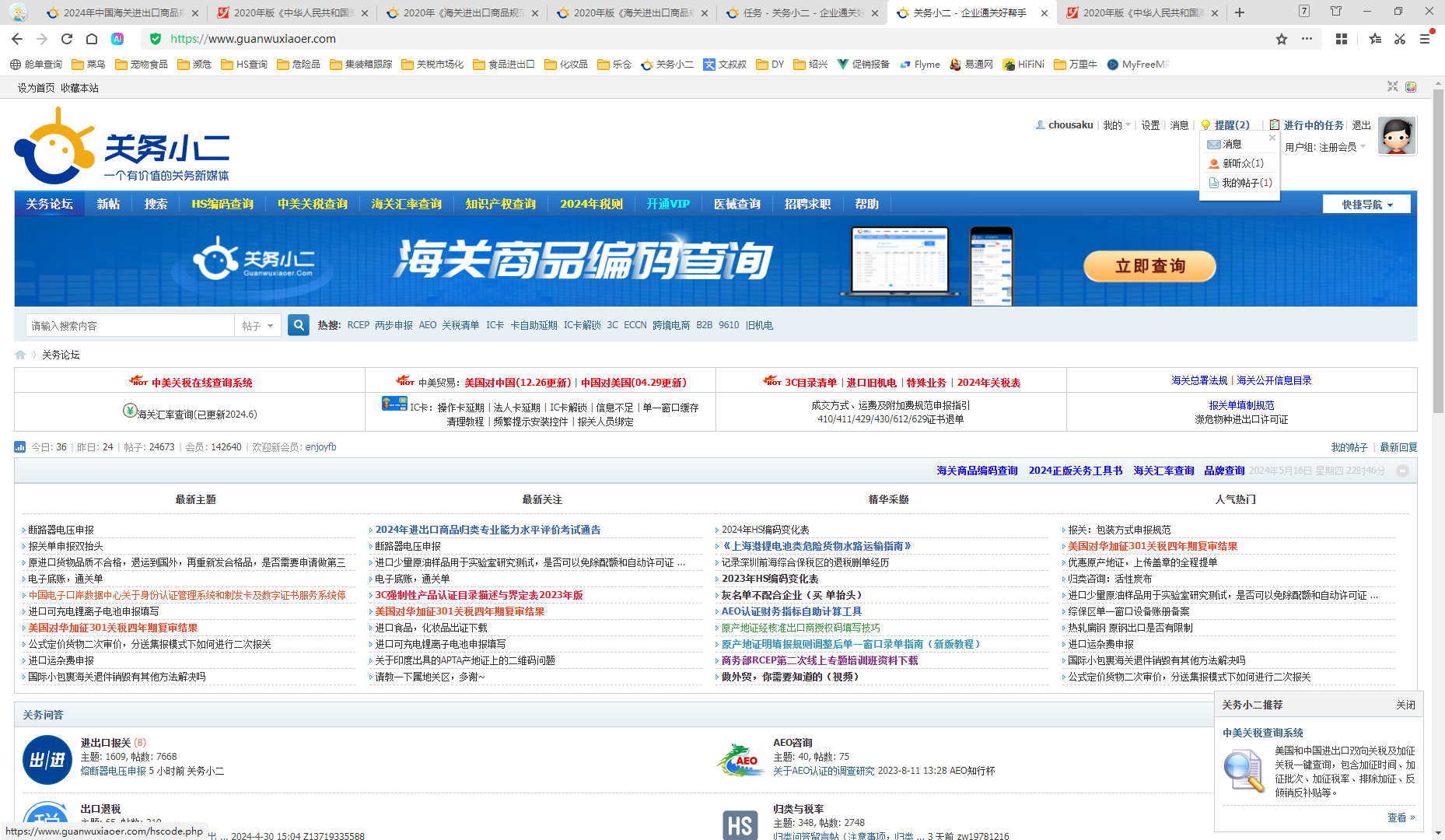
Task: Open the 化妆品 bookmark folder
Action: click(566, 65)
